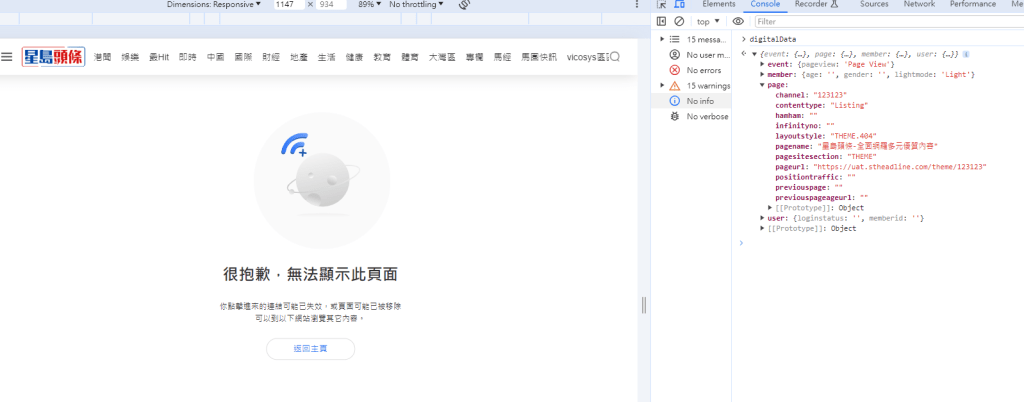Screen dimensions: 1024x402
Task: Open the hamburger menu on the news site
Action: [7, 57]
